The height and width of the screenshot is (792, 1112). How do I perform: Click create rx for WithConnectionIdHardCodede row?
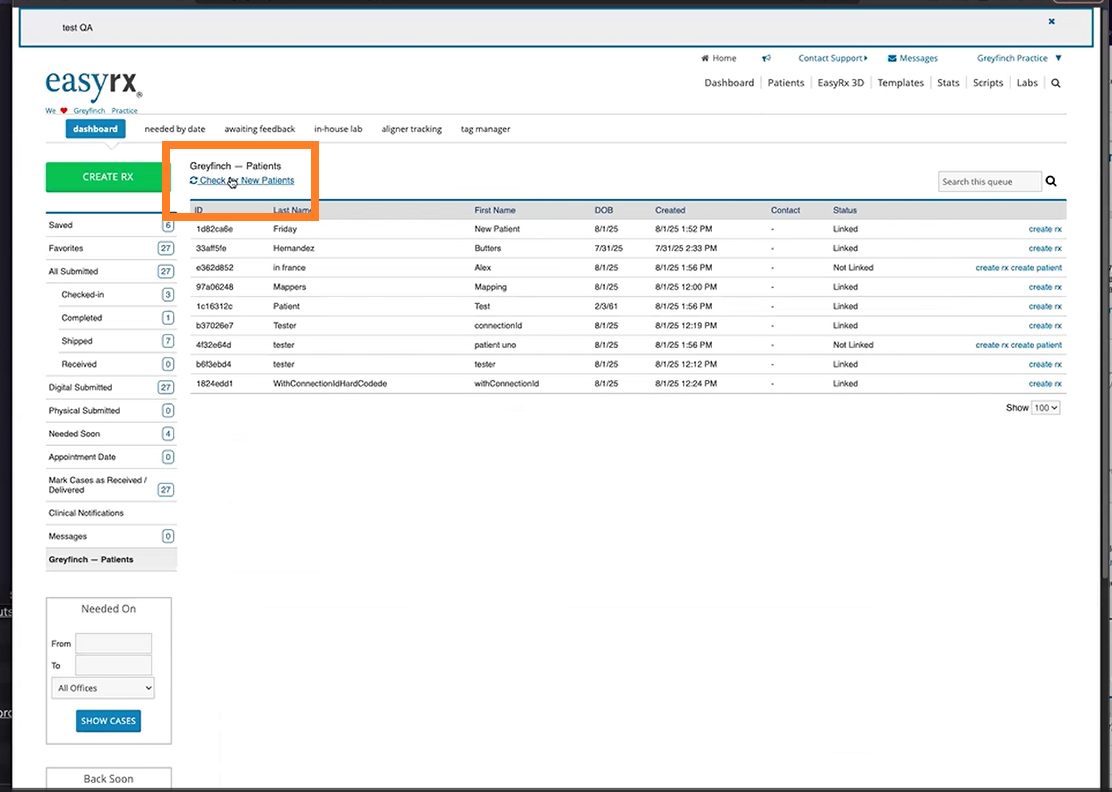1045,384
